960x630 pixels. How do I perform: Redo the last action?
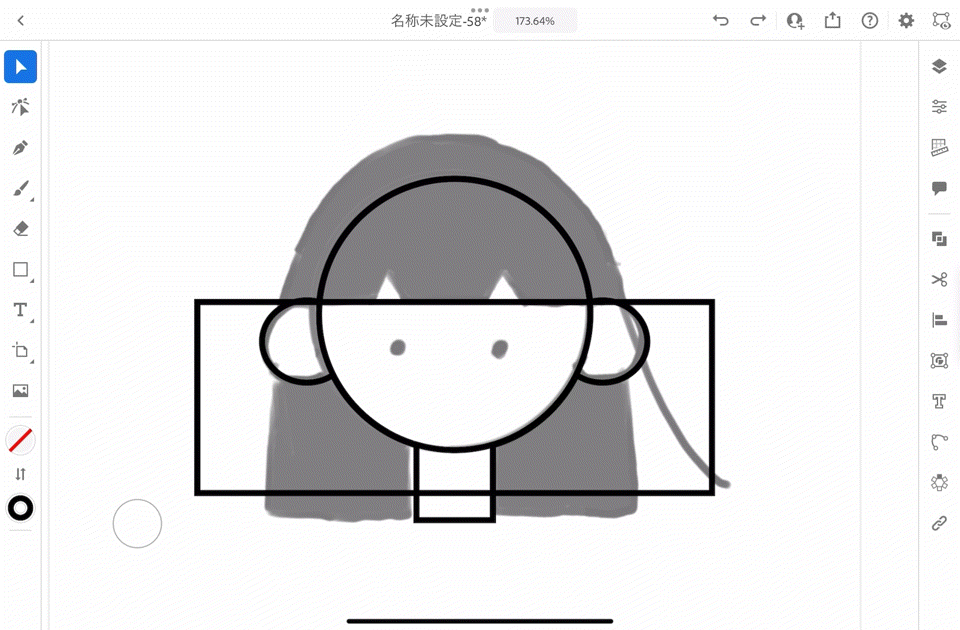click(758, 21)
